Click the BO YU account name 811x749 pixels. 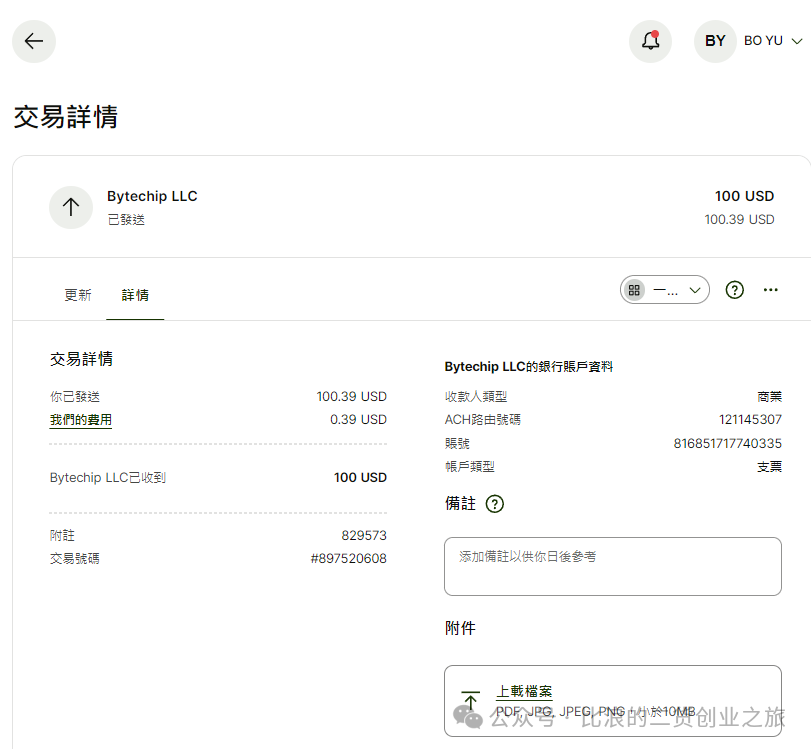[x=763, y=41]
